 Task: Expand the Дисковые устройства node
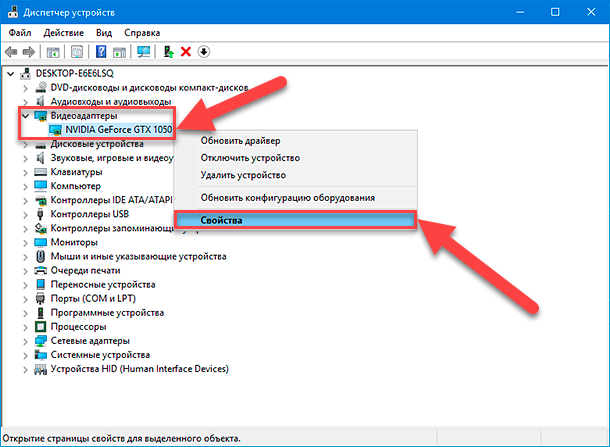point(25,145)
